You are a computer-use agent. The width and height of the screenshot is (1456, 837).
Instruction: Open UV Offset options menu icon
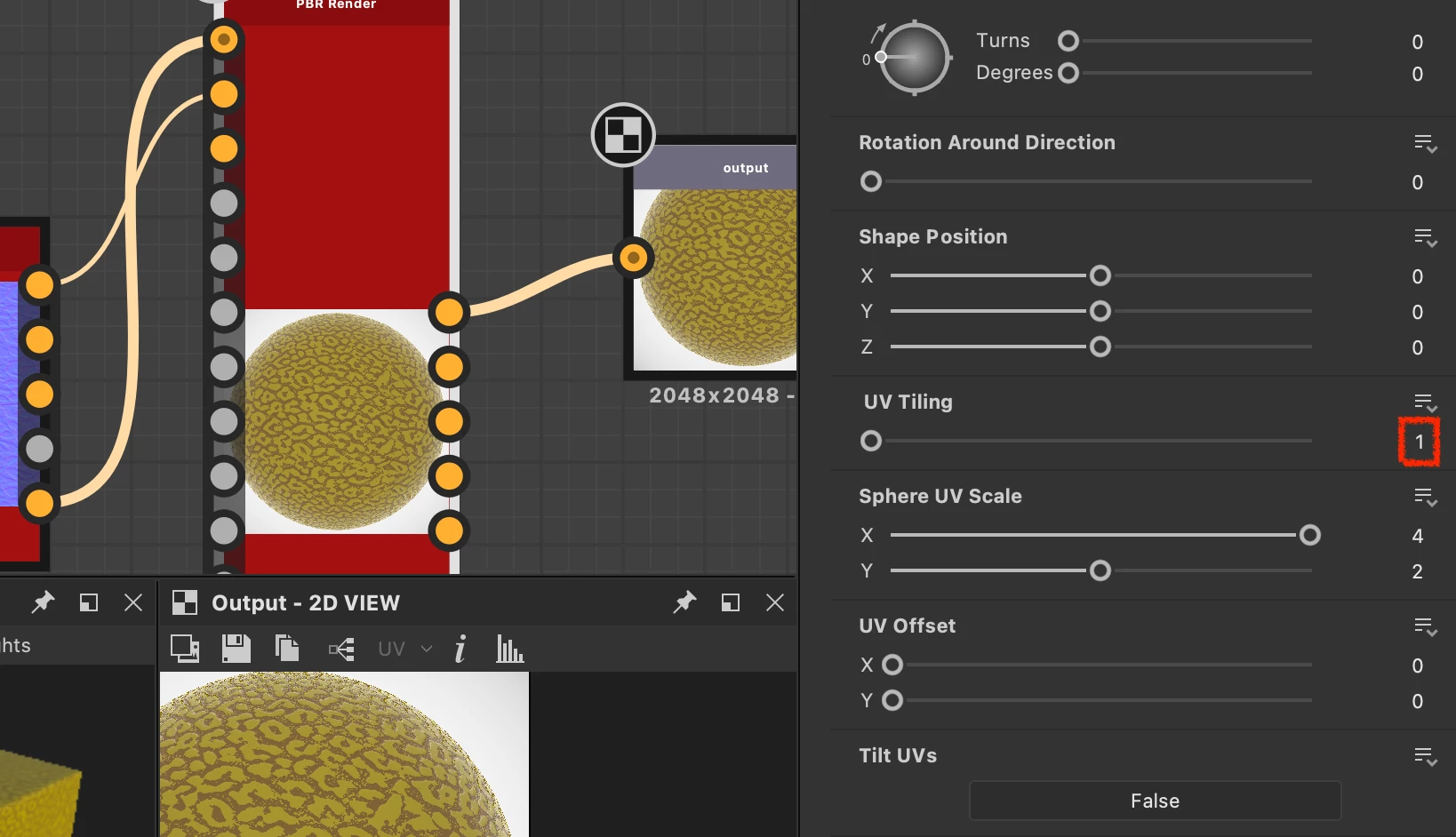coord(1426,626)
